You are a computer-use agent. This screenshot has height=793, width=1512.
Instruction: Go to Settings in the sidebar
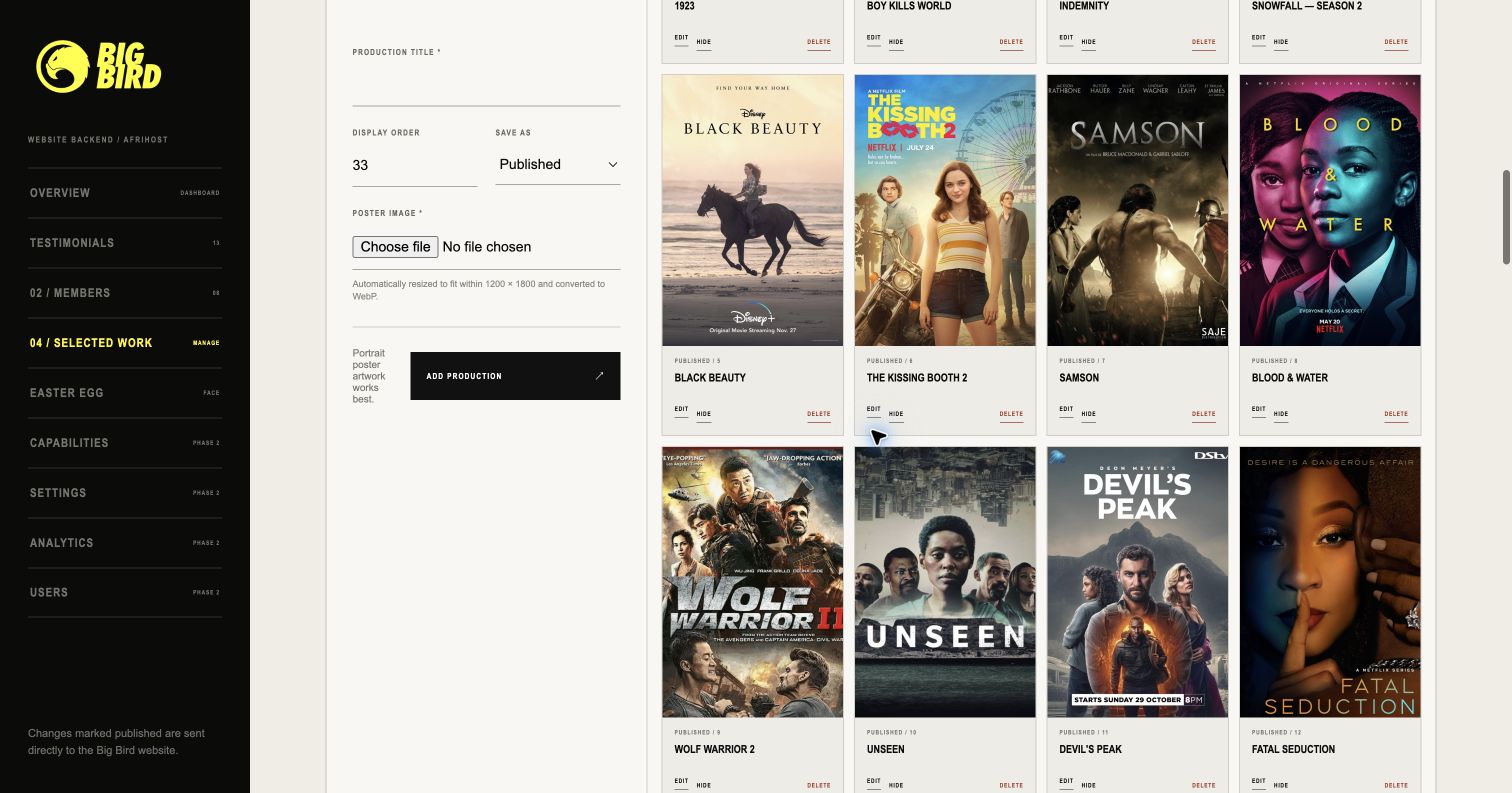[x=125, y=493]
